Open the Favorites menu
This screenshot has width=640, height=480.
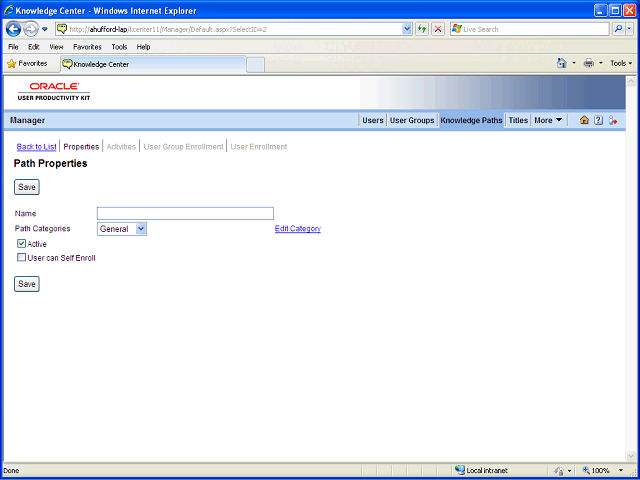click(x=87, y=47)
